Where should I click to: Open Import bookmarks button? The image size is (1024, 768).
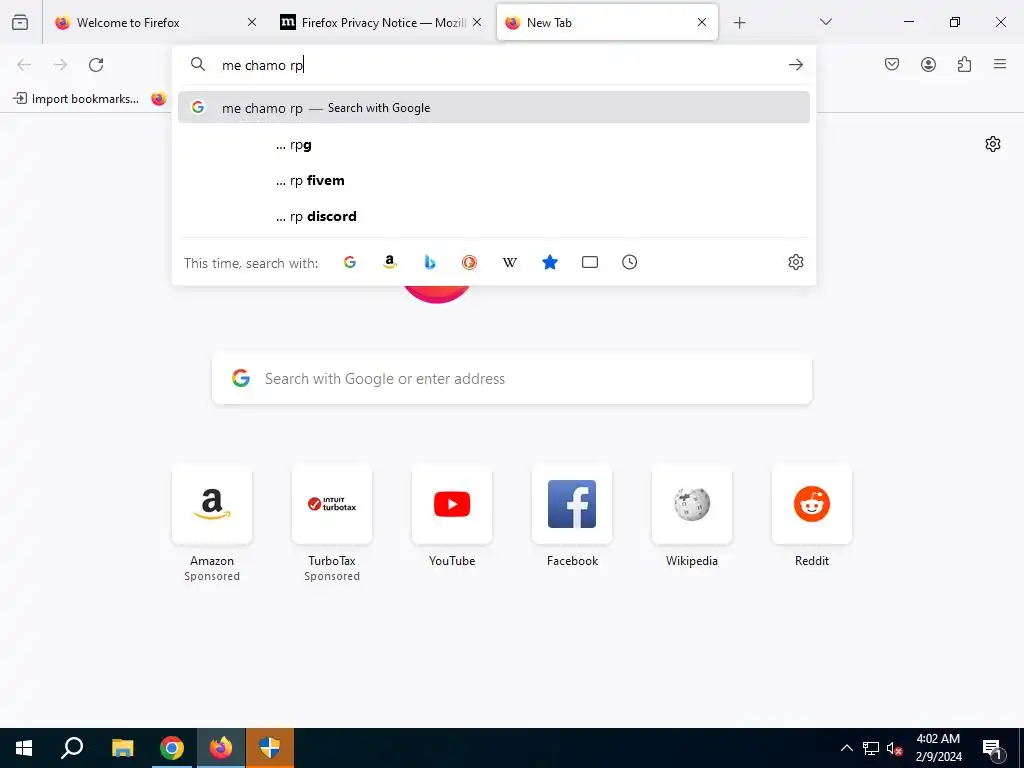[x=76, y=99]
